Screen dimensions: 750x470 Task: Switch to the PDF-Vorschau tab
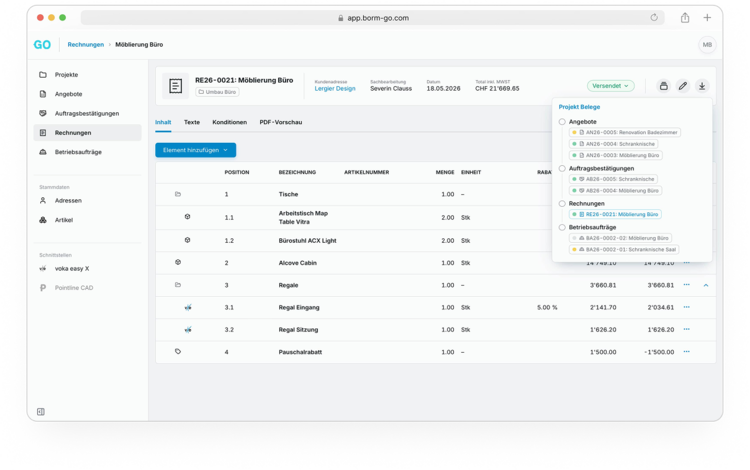(281, 122)
